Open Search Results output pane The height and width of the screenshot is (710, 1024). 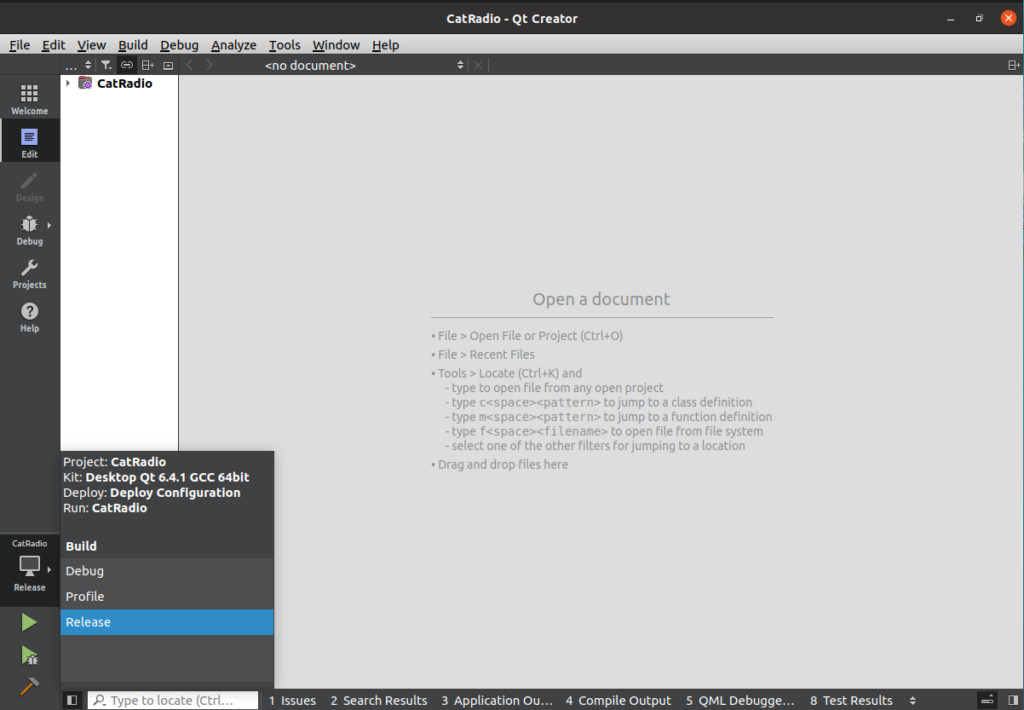click(x=378, y=700)
